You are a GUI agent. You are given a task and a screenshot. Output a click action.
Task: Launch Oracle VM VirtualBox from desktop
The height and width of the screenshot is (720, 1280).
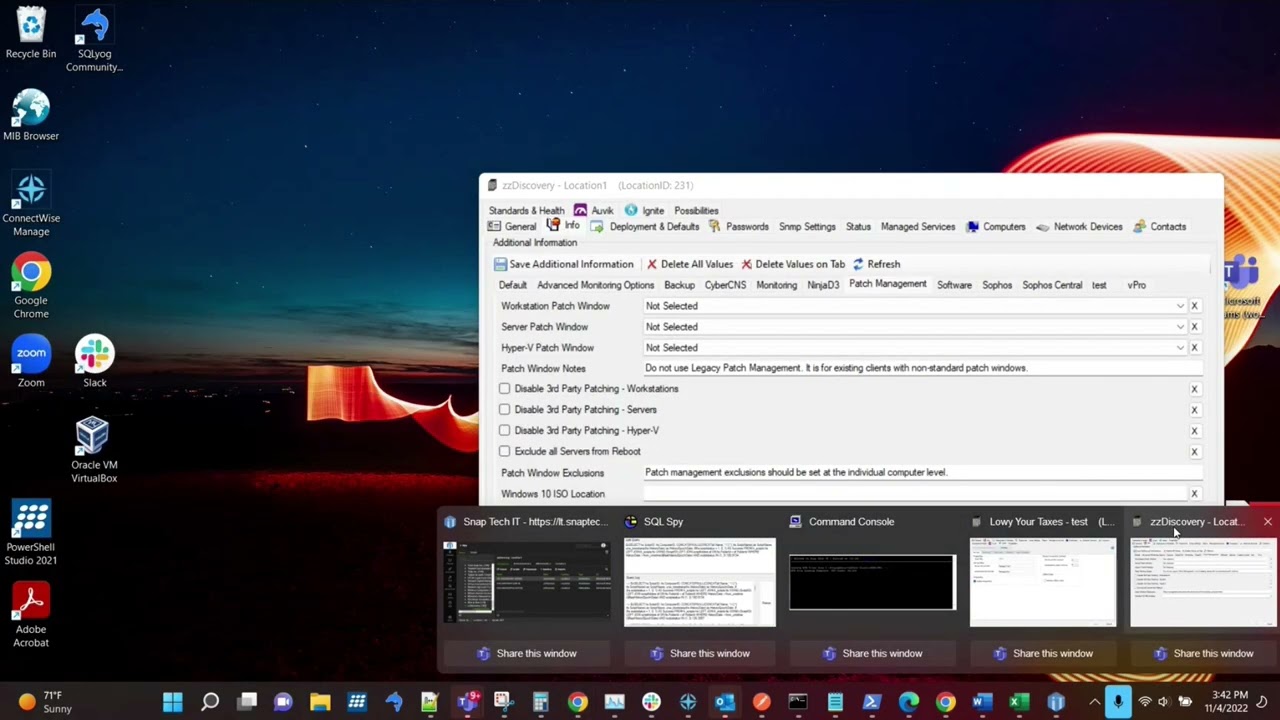pyautogui.click(x=94, y=450)
